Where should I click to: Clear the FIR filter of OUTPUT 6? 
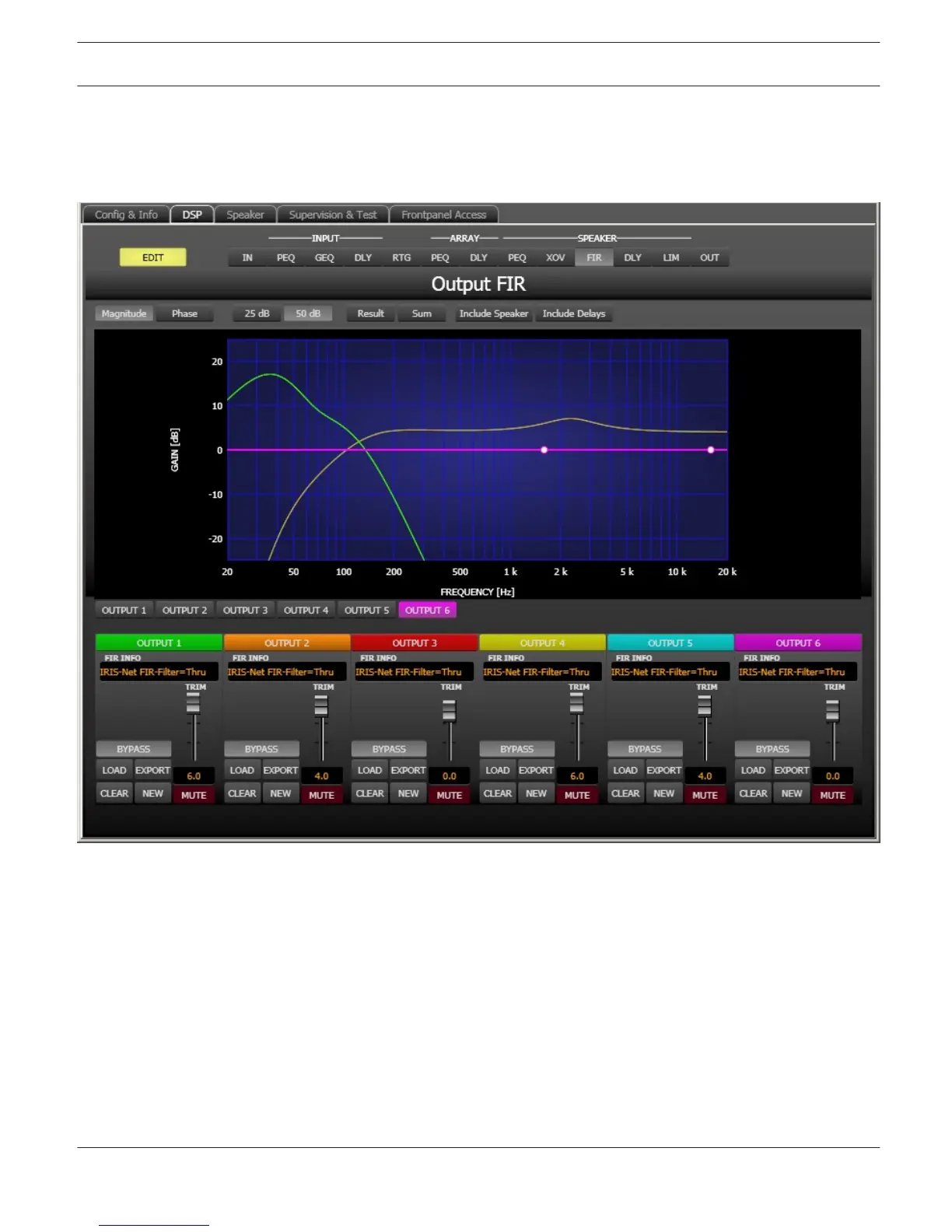tap(754, 793)
